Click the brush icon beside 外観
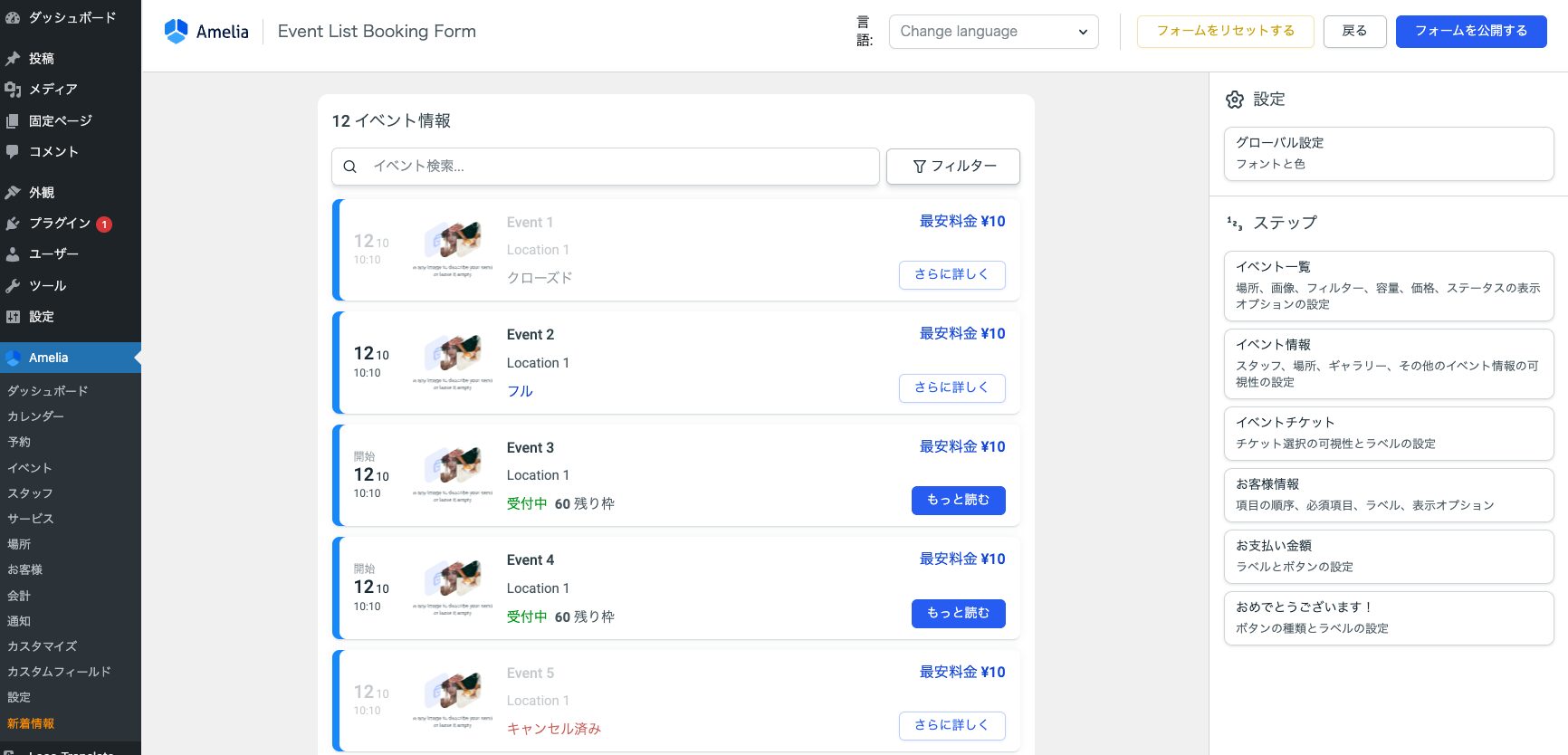 point(13,193)
